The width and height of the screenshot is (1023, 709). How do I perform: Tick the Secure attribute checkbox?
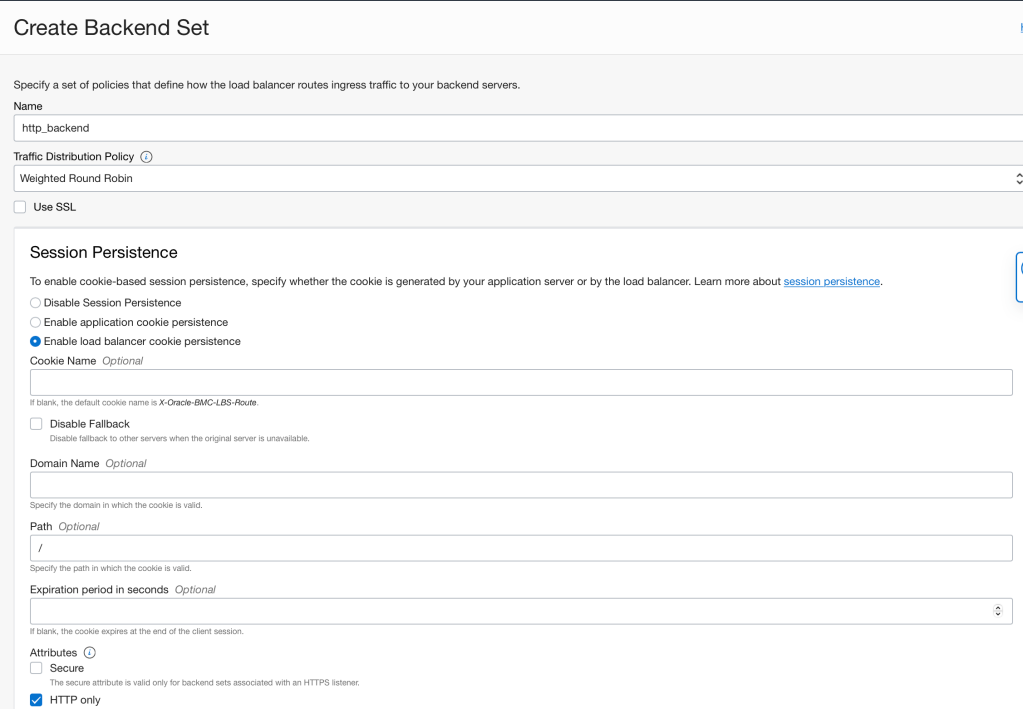pos(36,668)
